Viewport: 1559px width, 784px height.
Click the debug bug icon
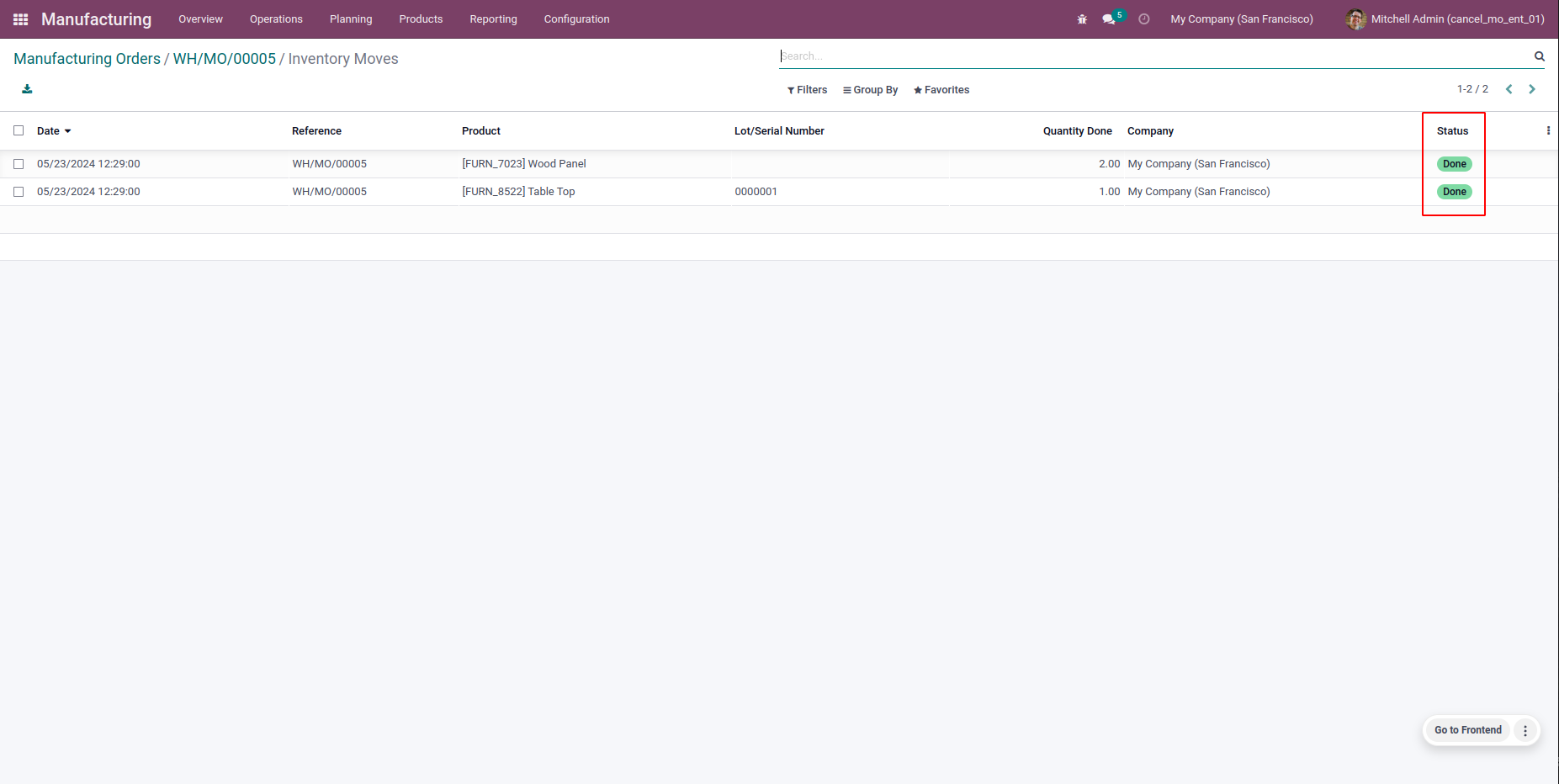pos(1082,19)
